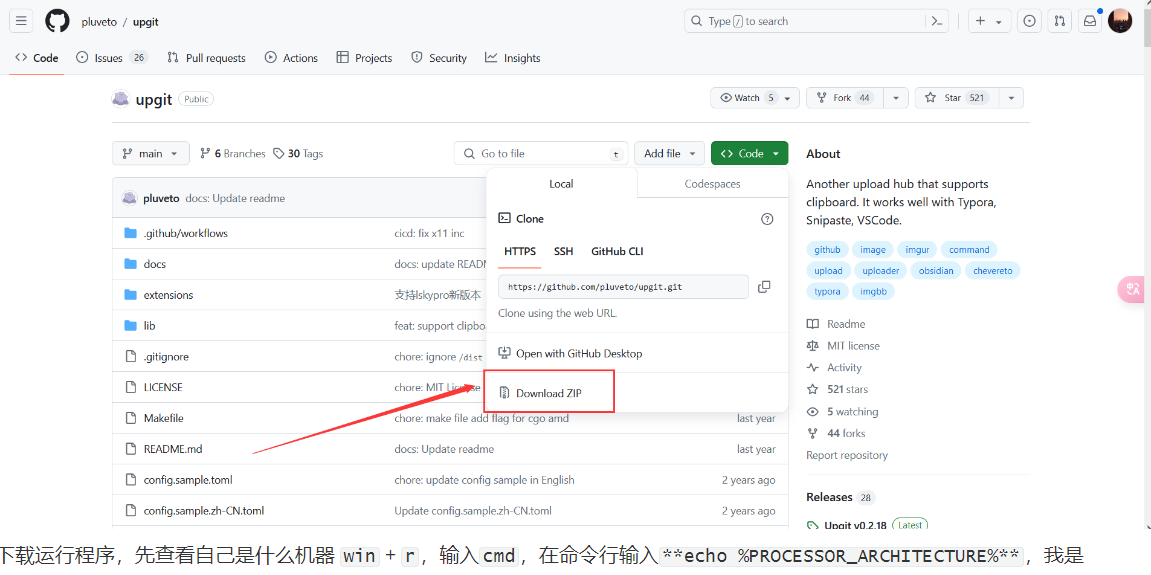1151x575 pixels.
Task: Open the Readme link in About
Action: (836, 325)
